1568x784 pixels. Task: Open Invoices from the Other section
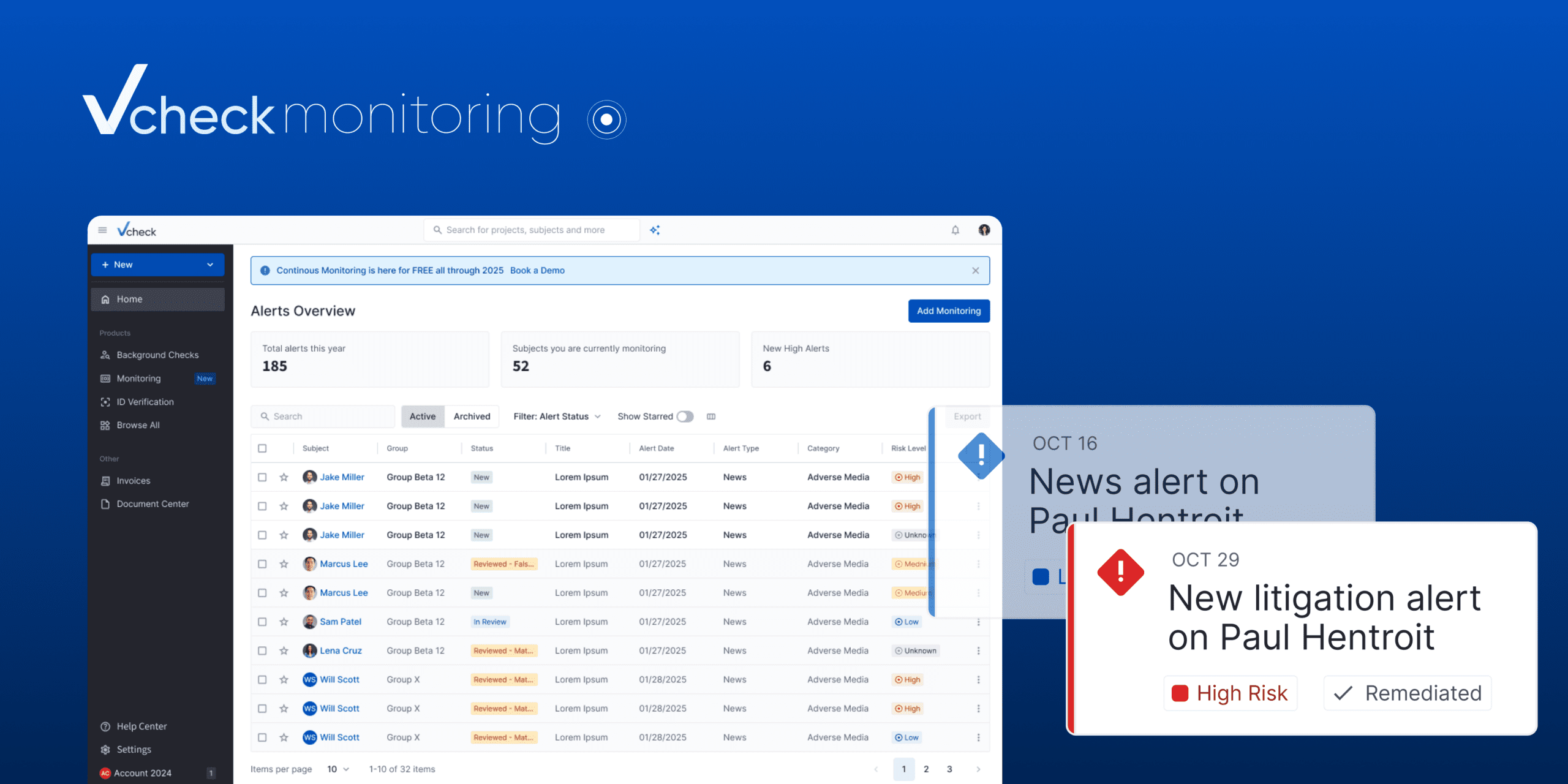pyautogui.click(x=133, y=480)
